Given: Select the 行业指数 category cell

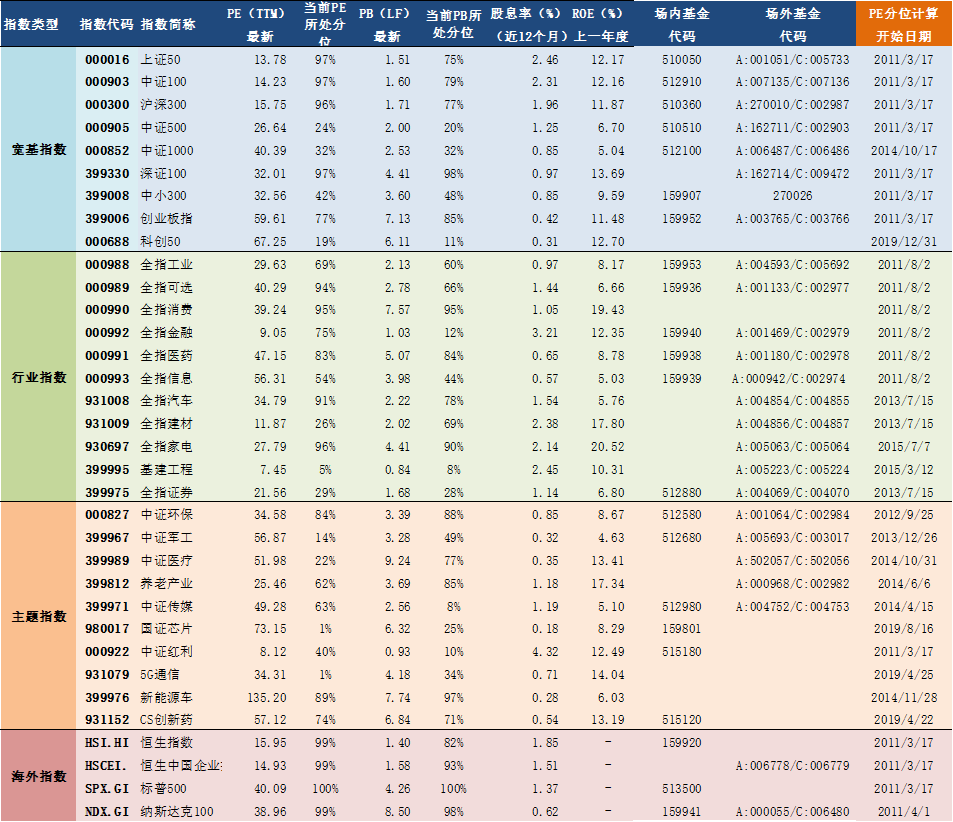Looking at the screenshot, I should click(39, 377).
